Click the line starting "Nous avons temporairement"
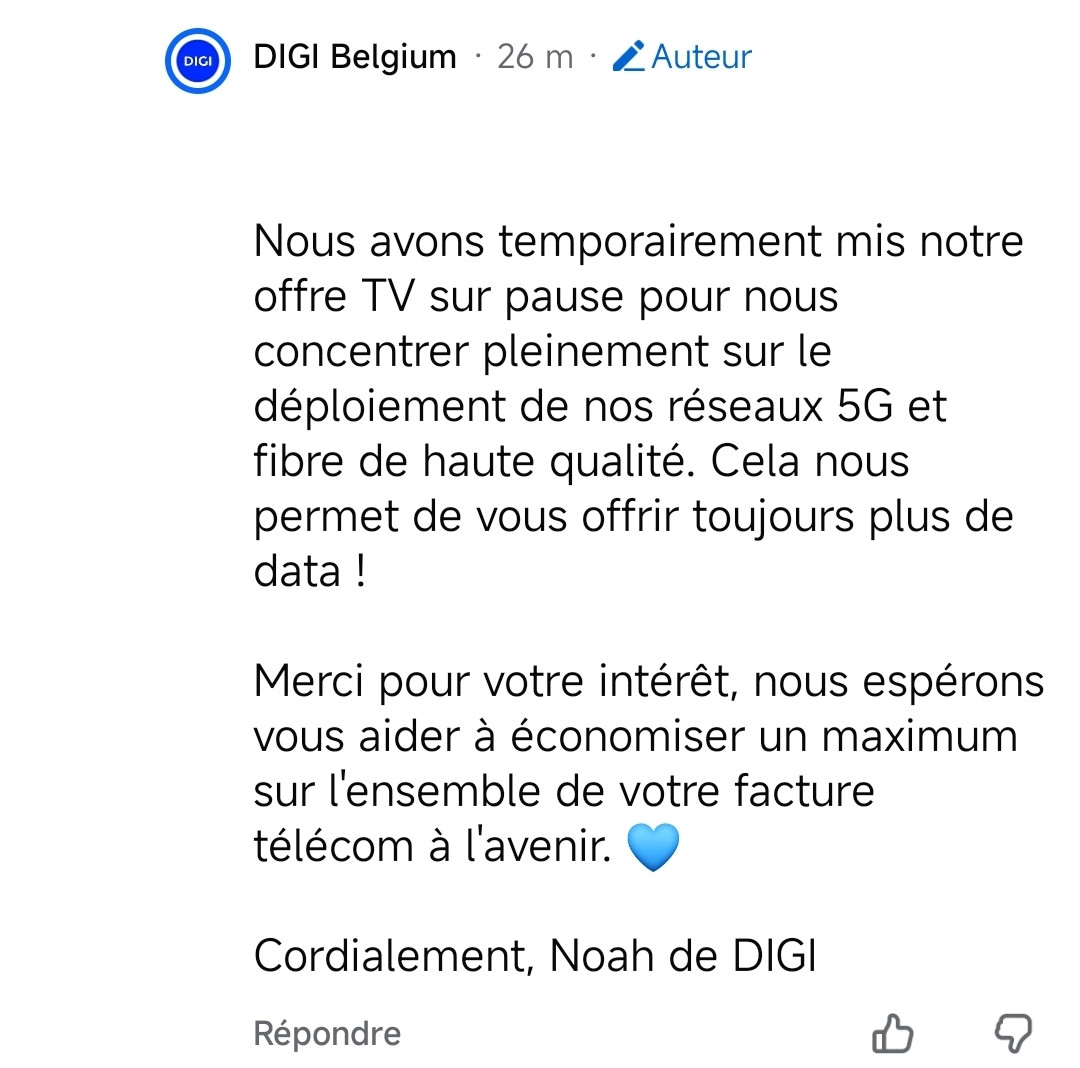Viewport: 1080px width, 1068px height. 638,241
